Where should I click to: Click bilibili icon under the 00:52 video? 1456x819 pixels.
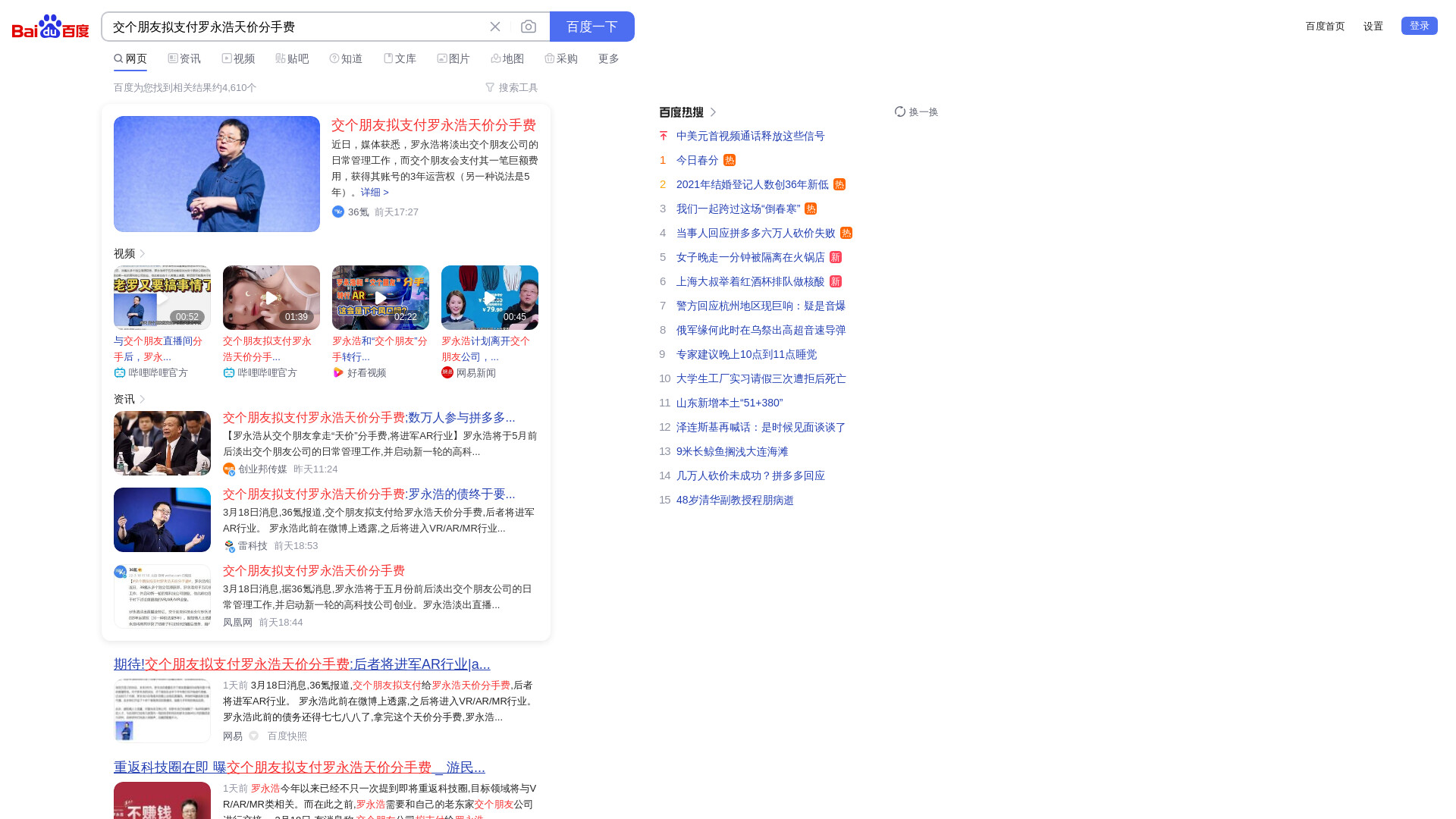pyautogui.click(x=120, y=372)
